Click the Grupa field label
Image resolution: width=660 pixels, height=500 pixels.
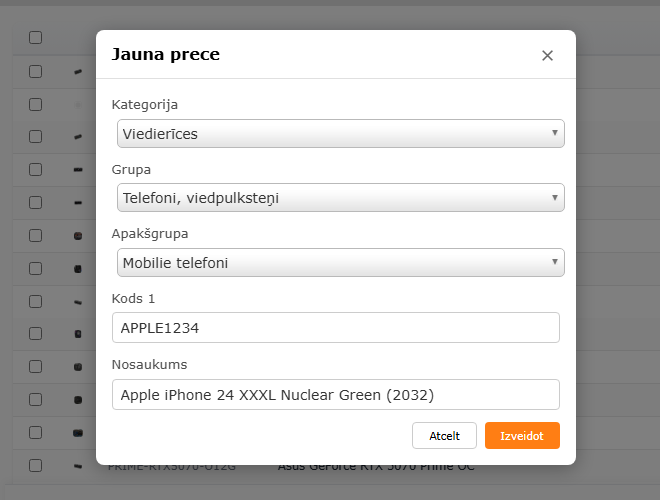click(x=132, y=169)
